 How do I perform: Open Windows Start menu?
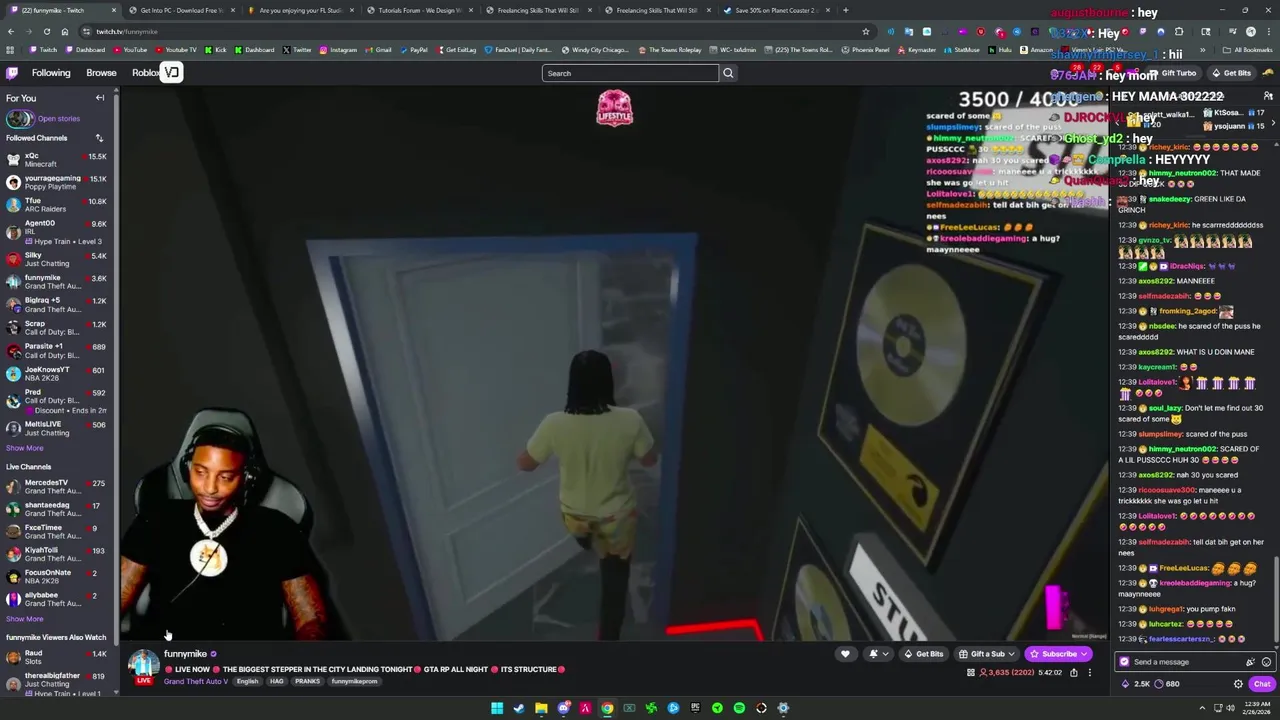click(497, 708)
